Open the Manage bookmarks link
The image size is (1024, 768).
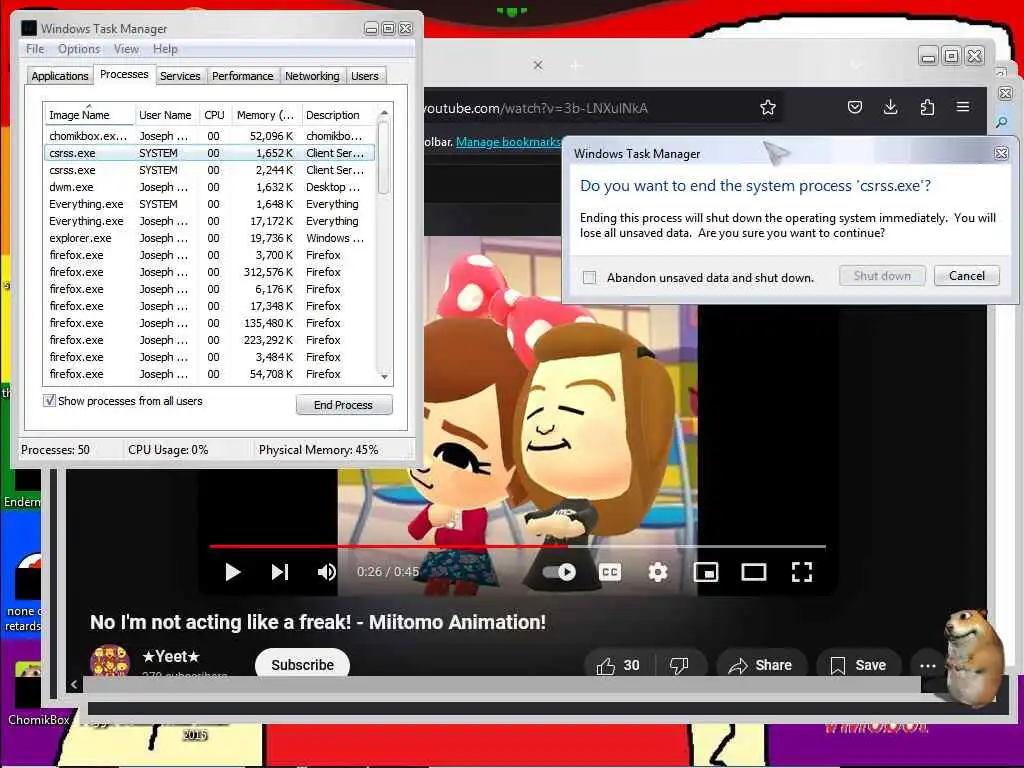[x=508, y=142]
